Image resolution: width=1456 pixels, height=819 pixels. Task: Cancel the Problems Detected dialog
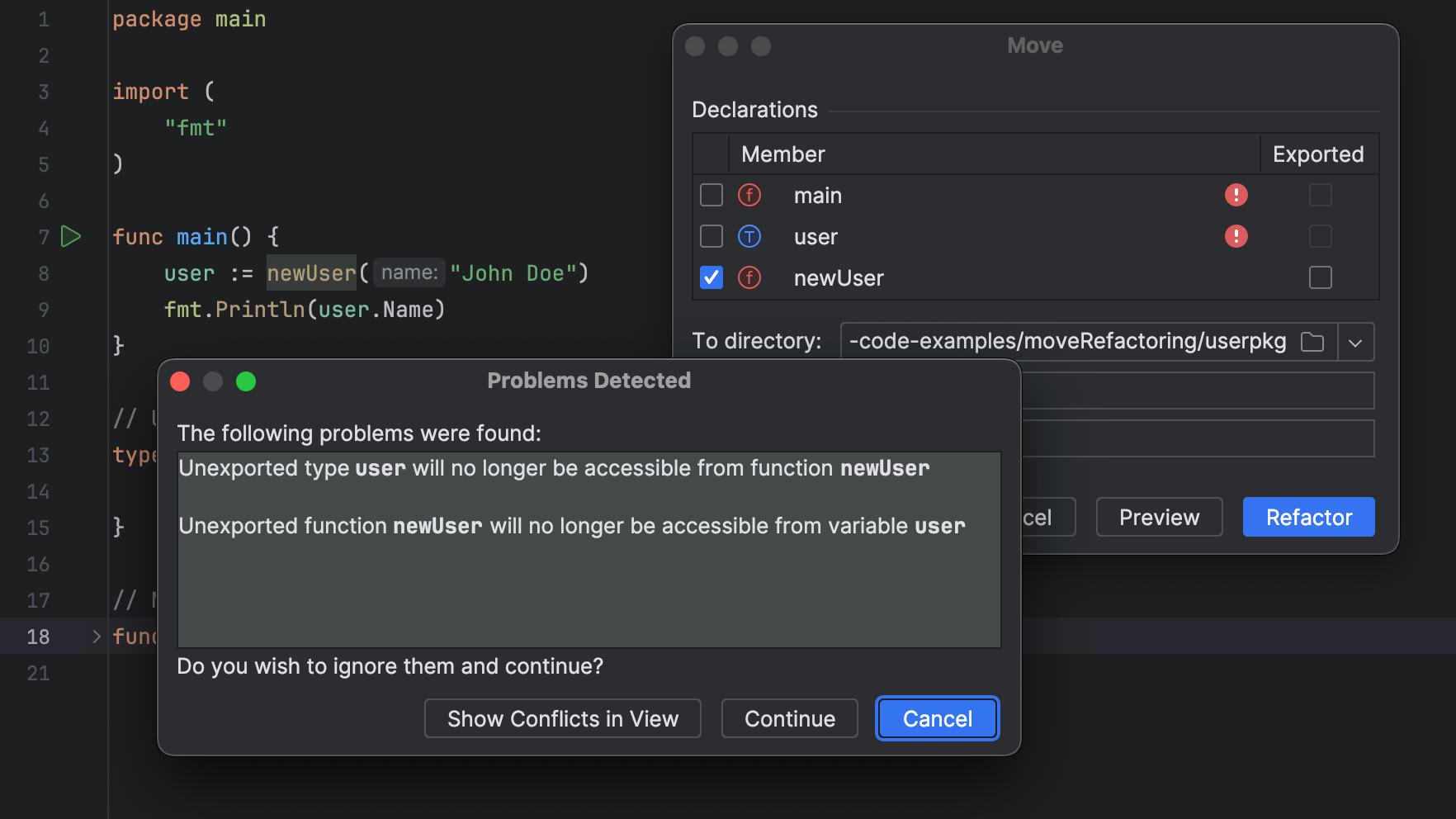click(937, 718)
